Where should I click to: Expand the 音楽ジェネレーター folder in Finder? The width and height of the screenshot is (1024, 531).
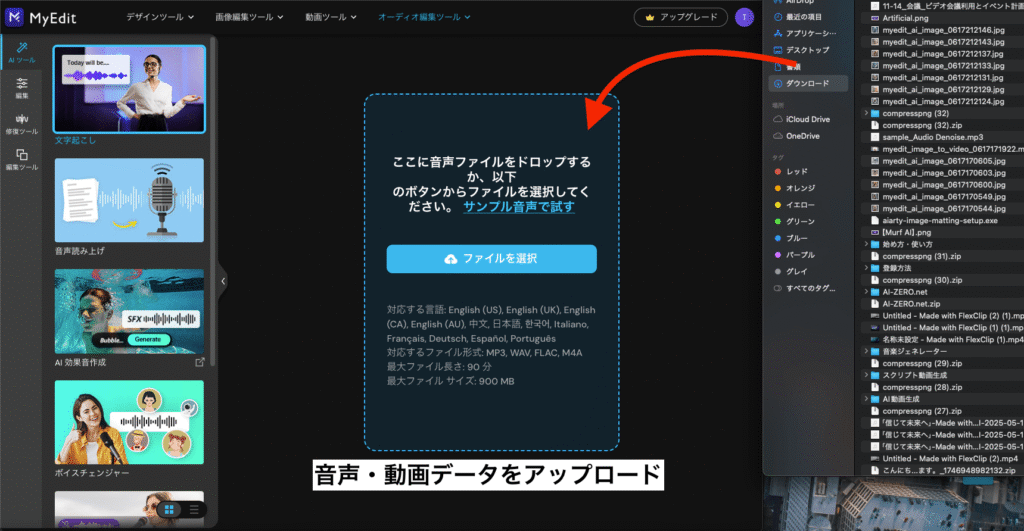pos(866,351)
